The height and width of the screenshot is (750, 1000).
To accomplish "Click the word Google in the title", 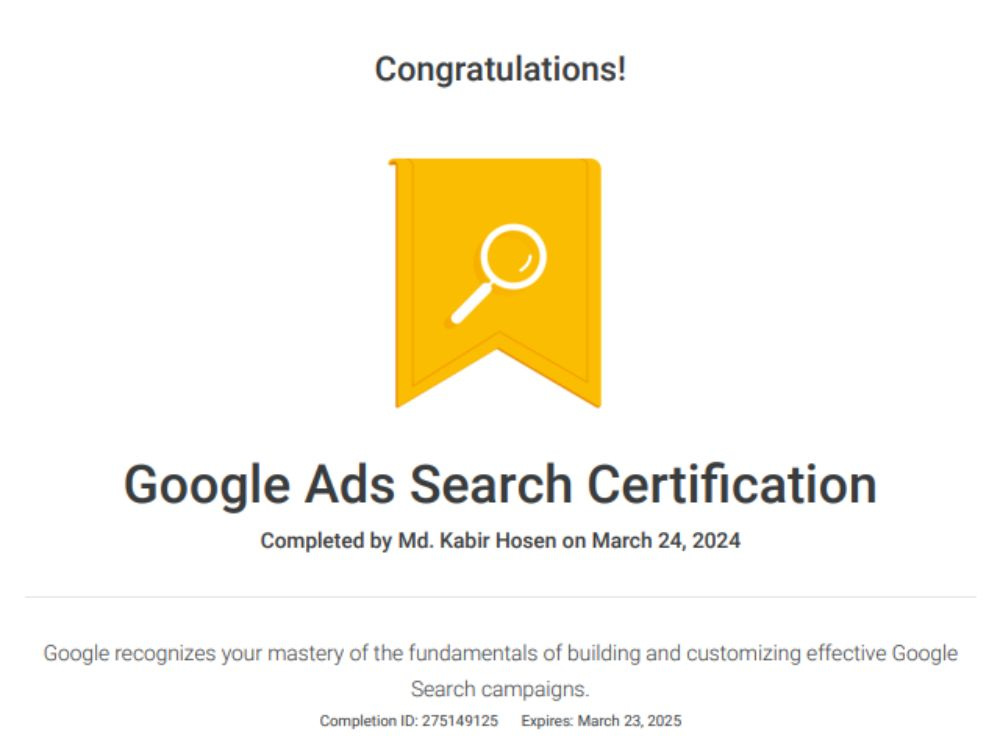I will pos(207,486).
